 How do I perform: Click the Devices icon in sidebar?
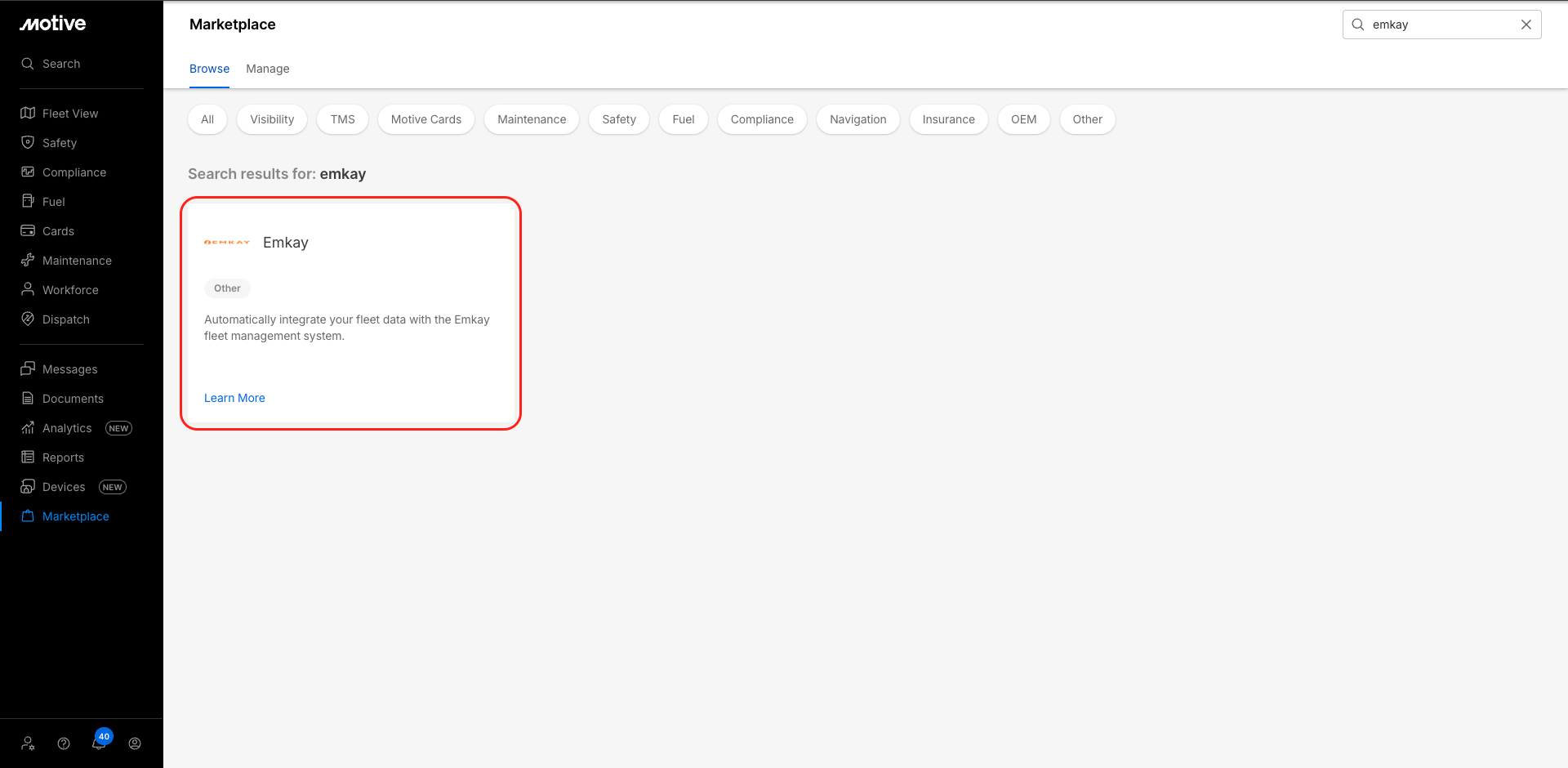[28, 487]
